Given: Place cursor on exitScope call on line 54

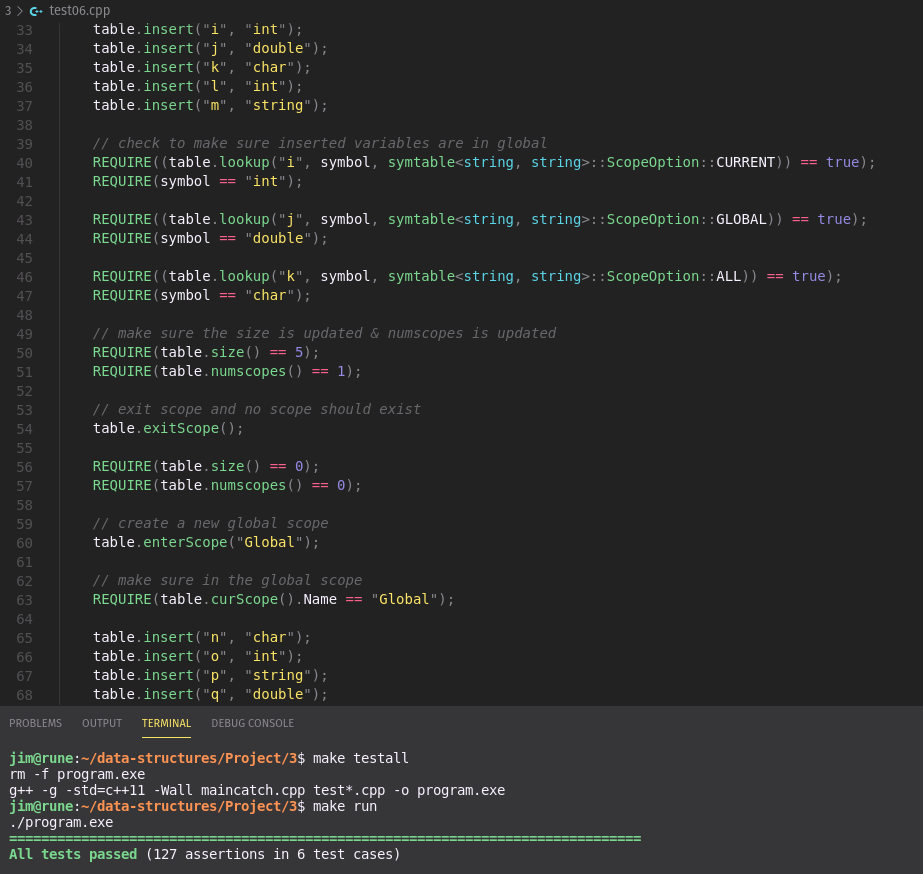Looking at the screenshot, I should (180, 428).
